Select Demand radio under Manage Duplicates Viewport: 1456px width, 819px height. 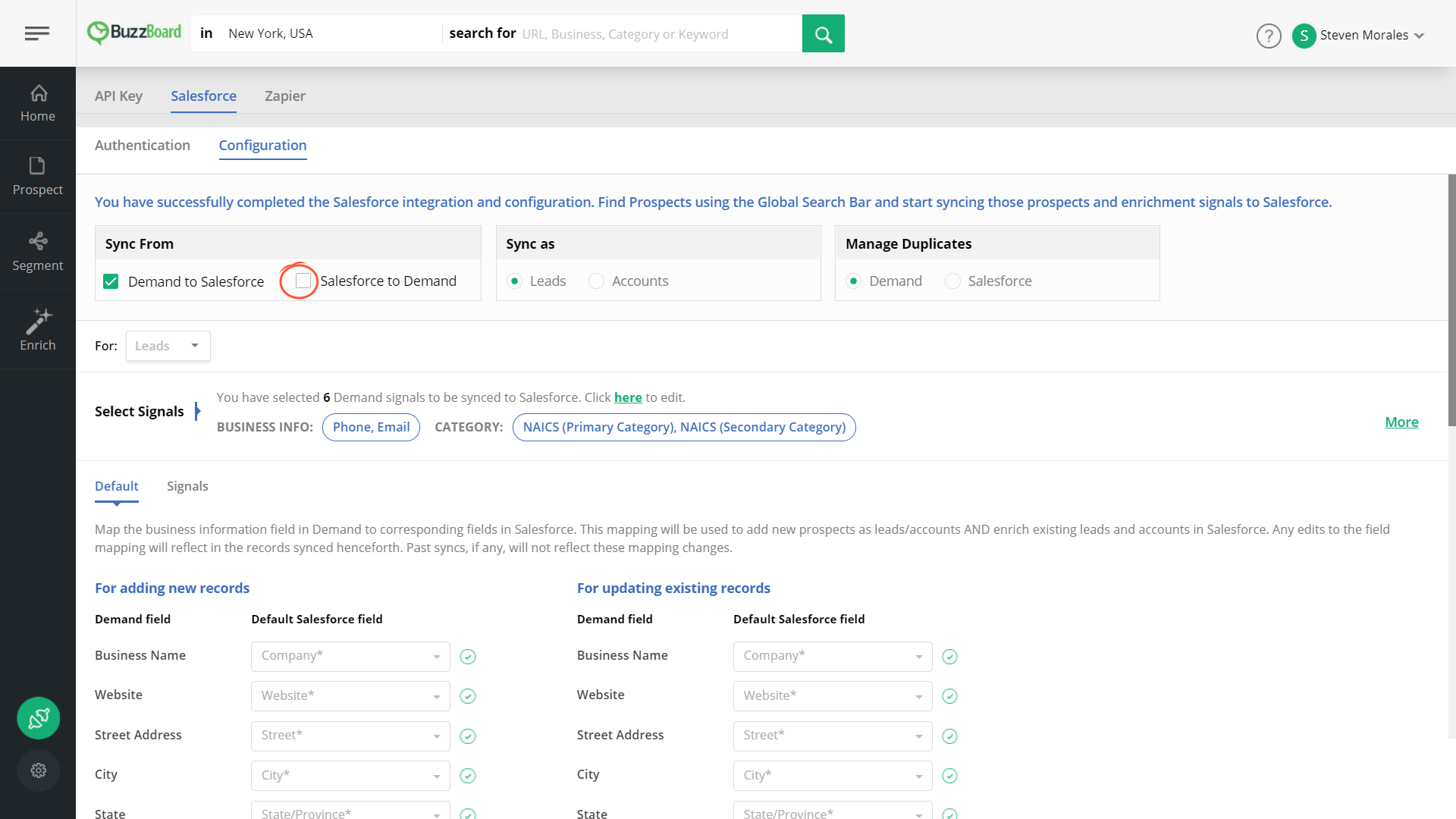854,281
